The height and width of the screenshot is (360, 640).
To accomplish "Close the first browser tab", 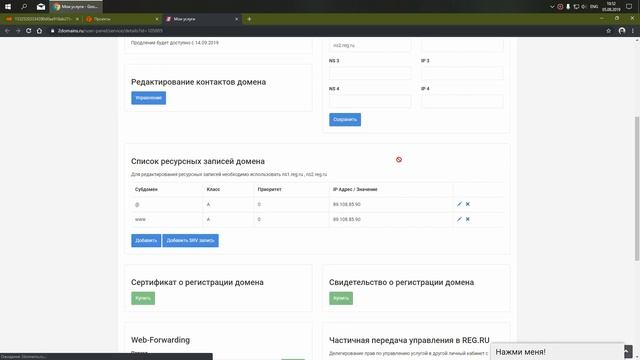I will 77,19.
